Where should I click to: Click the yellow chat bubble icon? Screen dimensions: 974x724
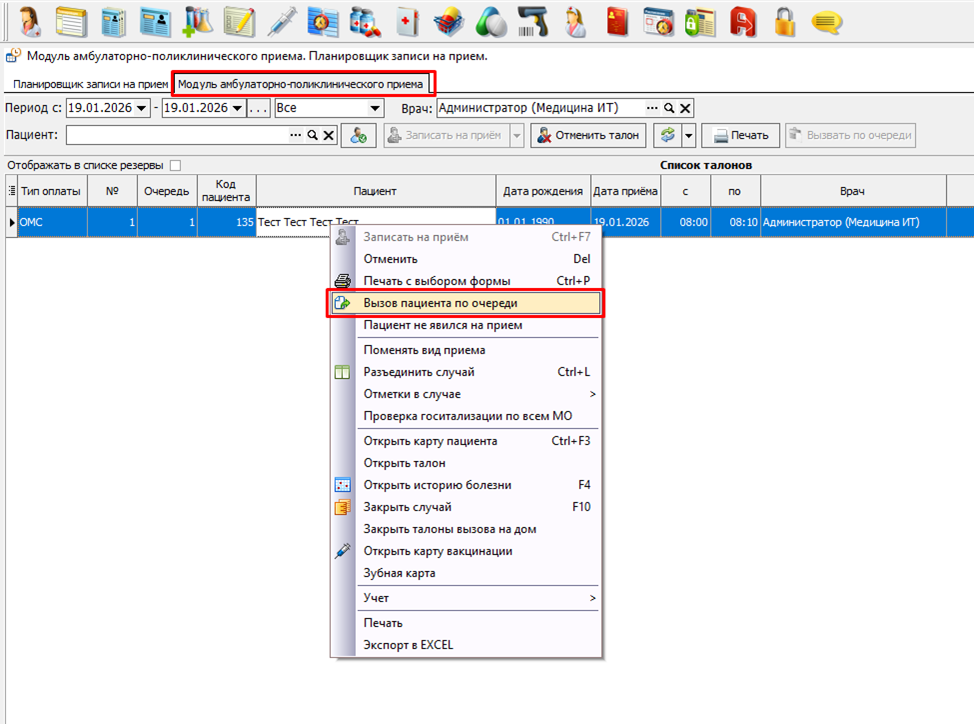click(x=826, y=21)
